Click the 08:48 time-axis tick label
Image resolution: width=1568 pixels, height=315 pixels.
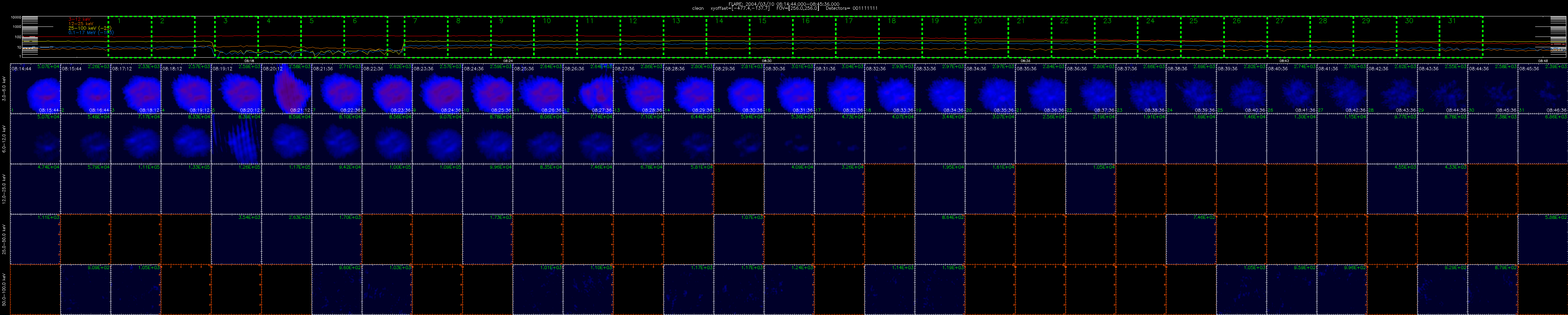pyautogui.click(x=1543, y=61)
